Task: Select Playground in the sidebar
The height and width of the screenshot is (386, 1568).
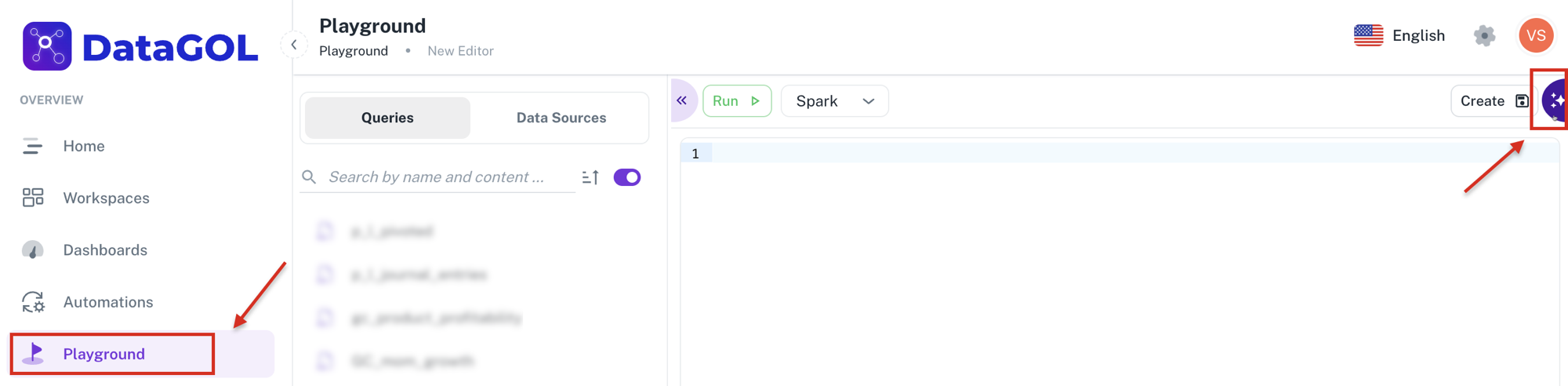Action: coord(142,354)
